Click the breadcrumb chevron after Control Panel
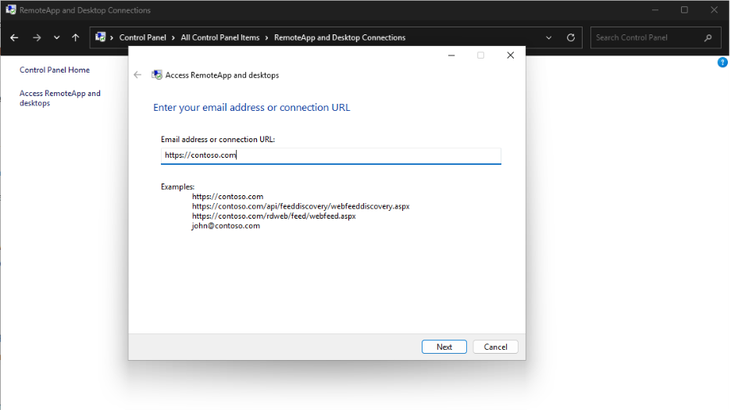Screen dimensions: 731x410 [x=173, y=38]
